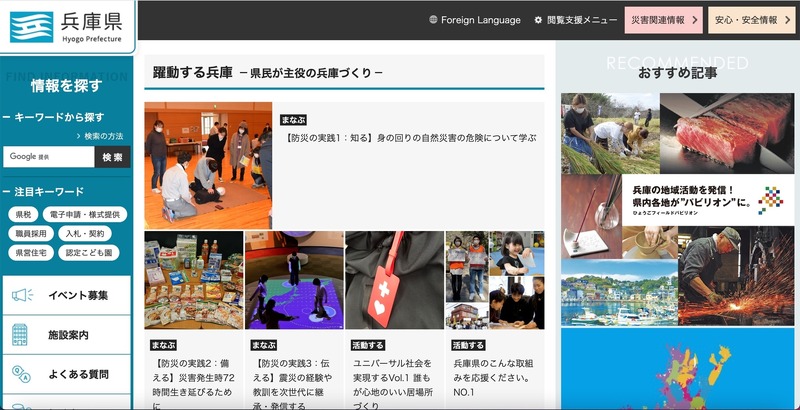The height and width of the screenshot is (410, 800).
Task: Click the 検索 search button
Action: [112, 157]
